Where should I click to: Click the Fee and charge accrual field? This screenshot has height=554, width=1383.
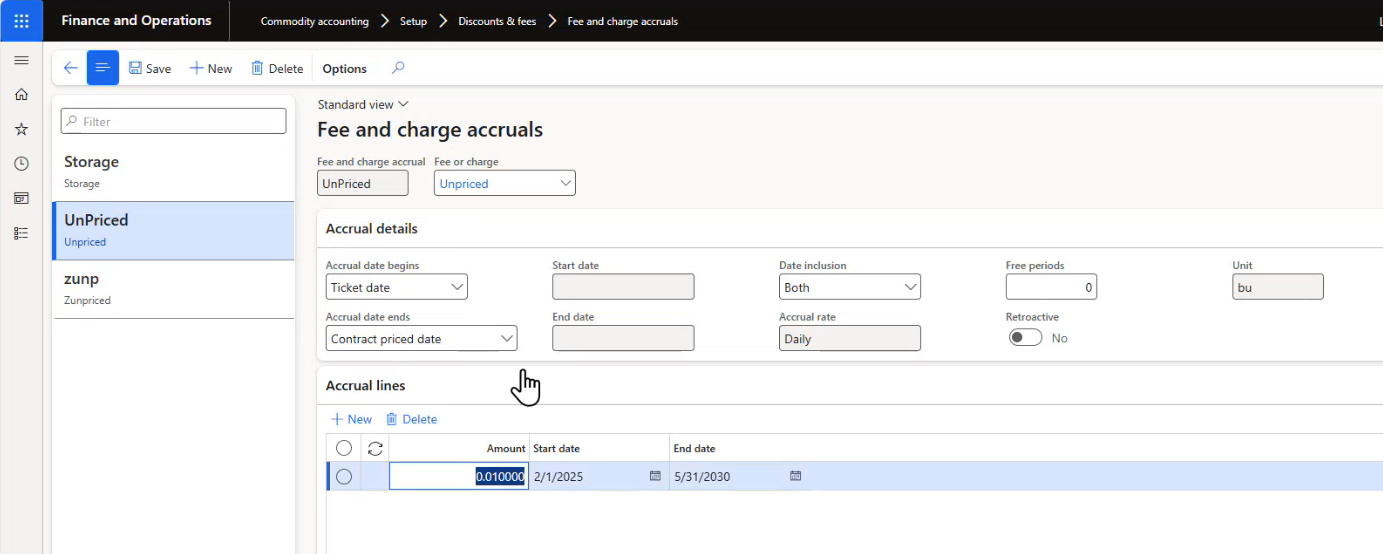pos(363,183)
